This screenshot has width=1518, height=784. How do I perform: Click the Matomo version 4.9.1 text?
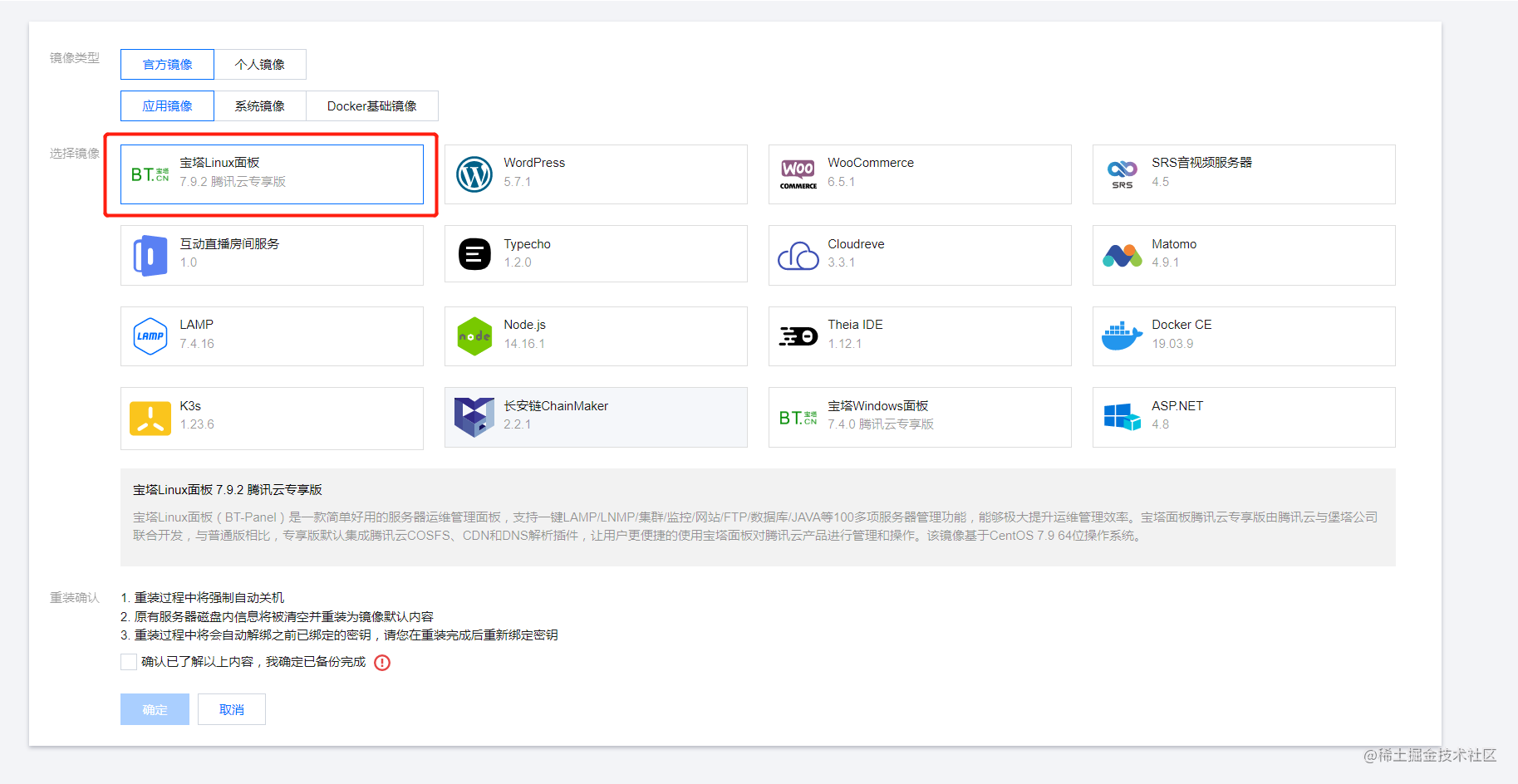point(1165,262)
